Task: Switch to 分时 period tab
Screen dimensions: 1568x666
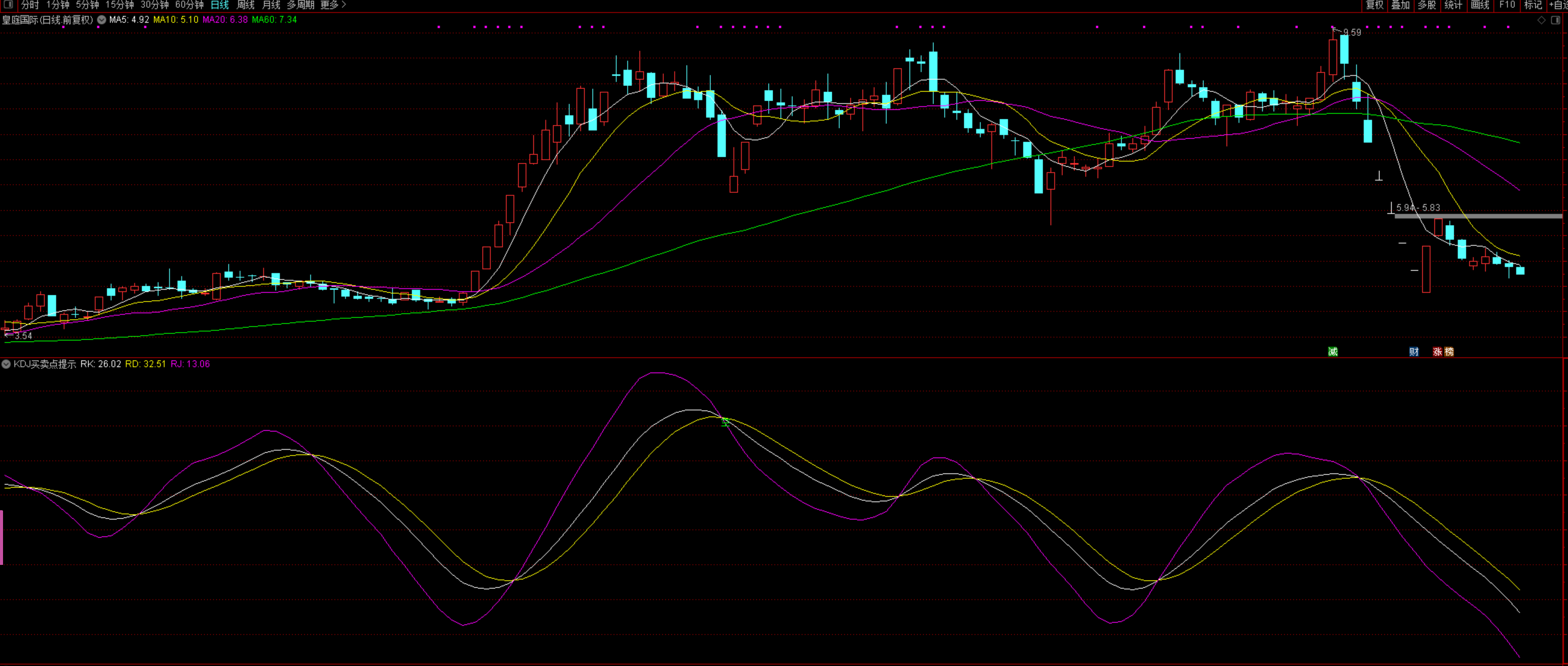Action: (29, 5)
